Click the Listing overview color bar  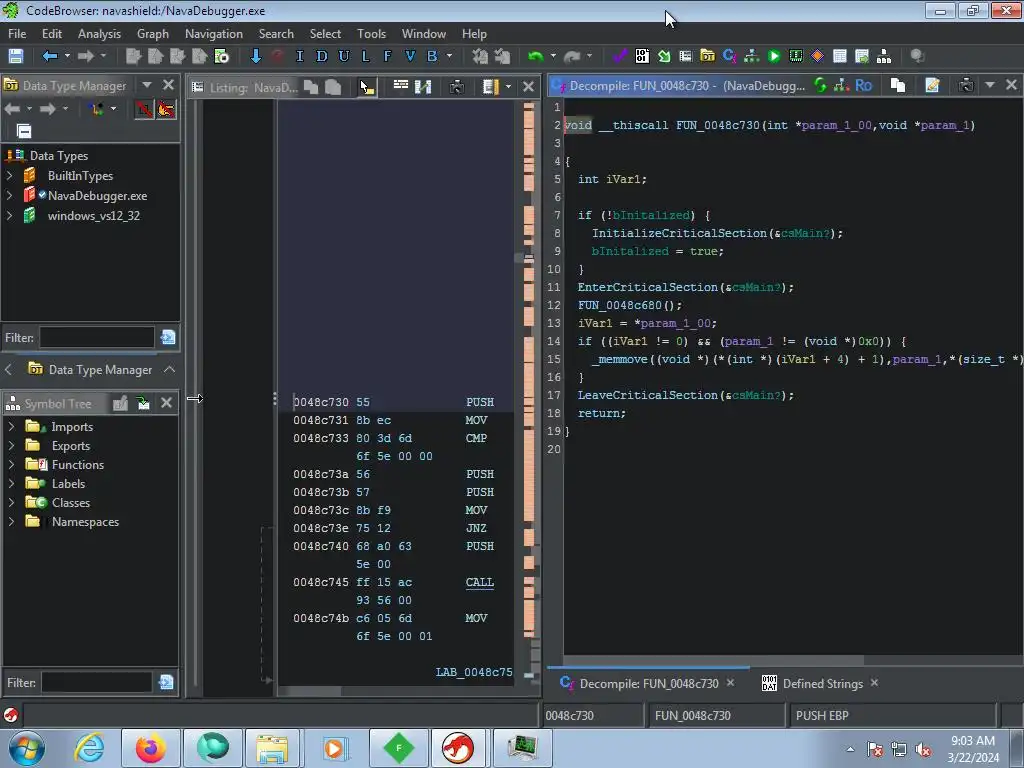coord(529,392)
